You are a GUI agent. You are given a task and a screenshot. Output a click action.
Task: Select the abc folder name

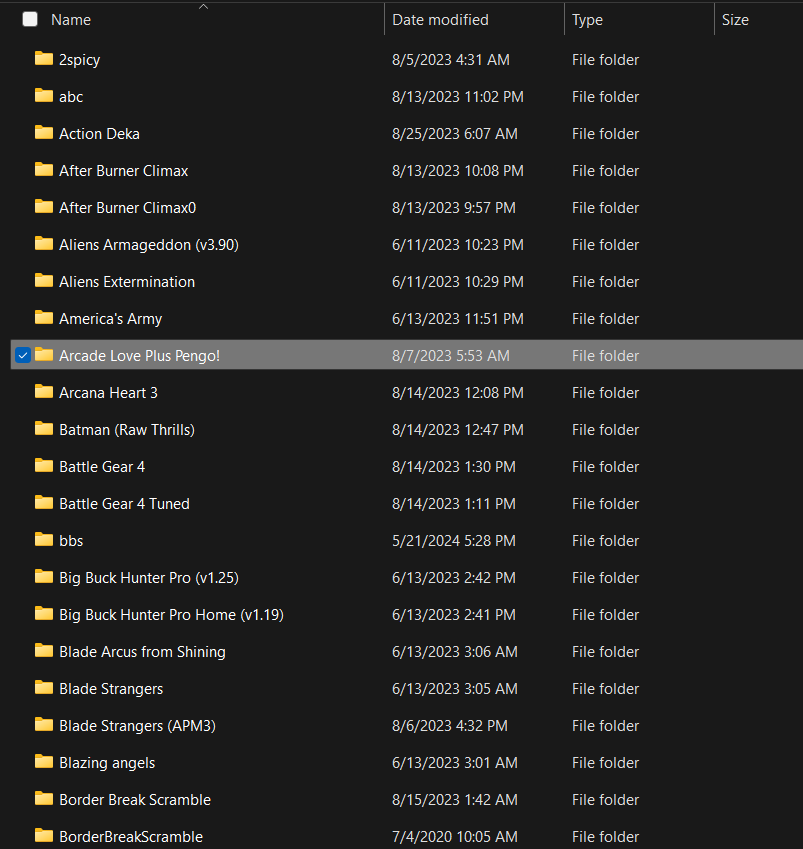[x=71, y=97]
